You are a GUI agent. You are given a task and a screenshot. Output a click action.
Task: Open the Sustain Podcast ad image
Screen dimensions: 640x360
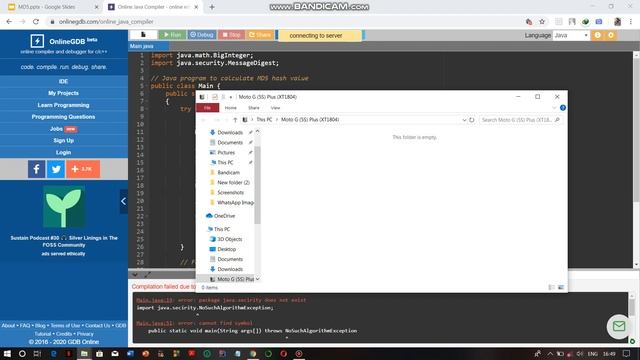[64, 207]
